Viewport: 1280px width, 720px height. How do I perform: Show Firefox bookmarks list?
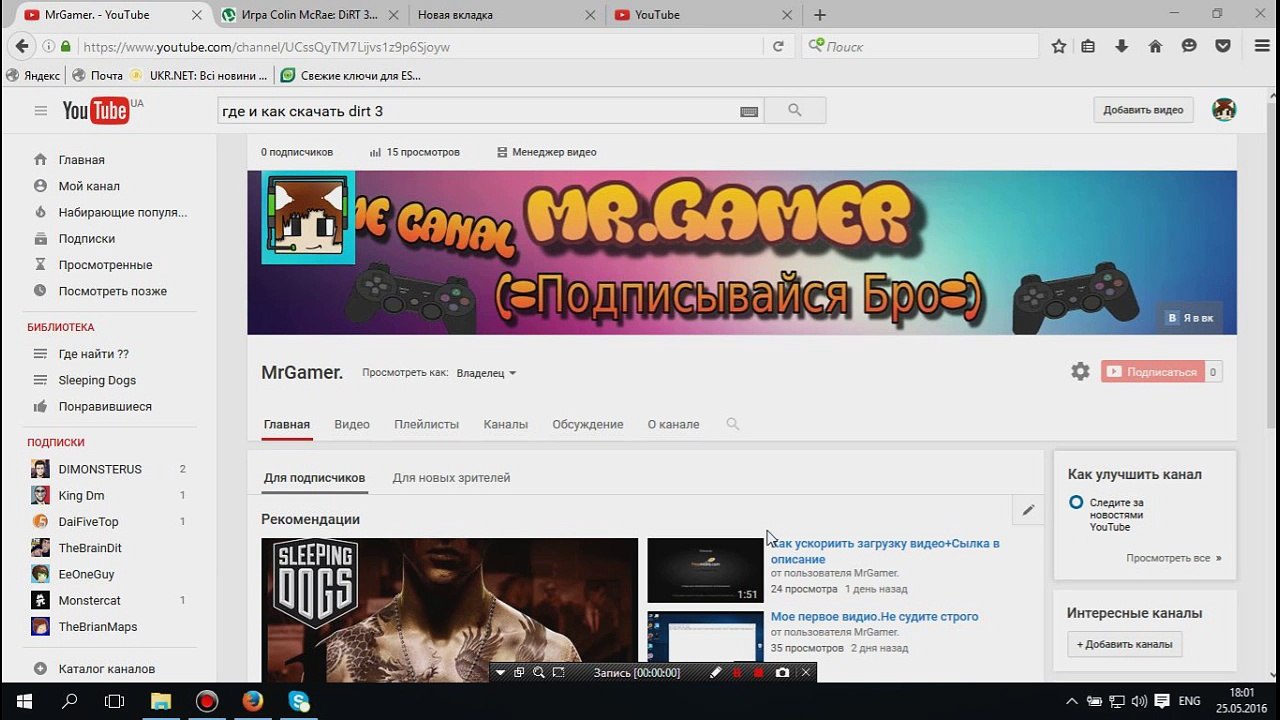(x=1088, y=46)
